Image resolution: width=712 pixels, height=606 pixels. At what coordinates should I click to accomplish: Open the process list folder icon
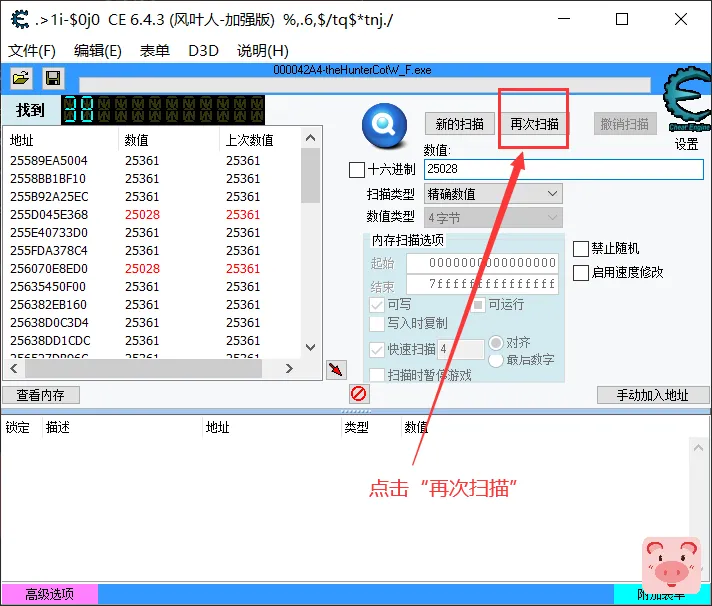point(21,78)
